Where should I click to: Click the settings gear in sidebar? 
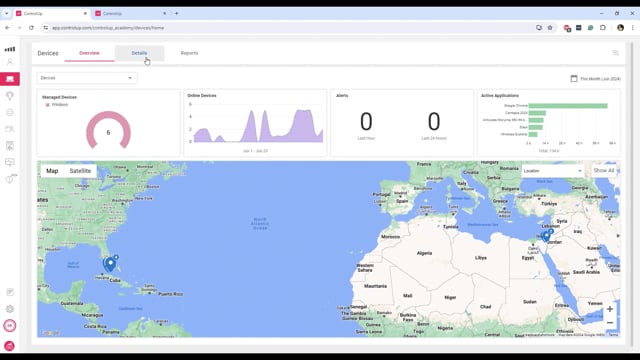(x=10, y=309)
